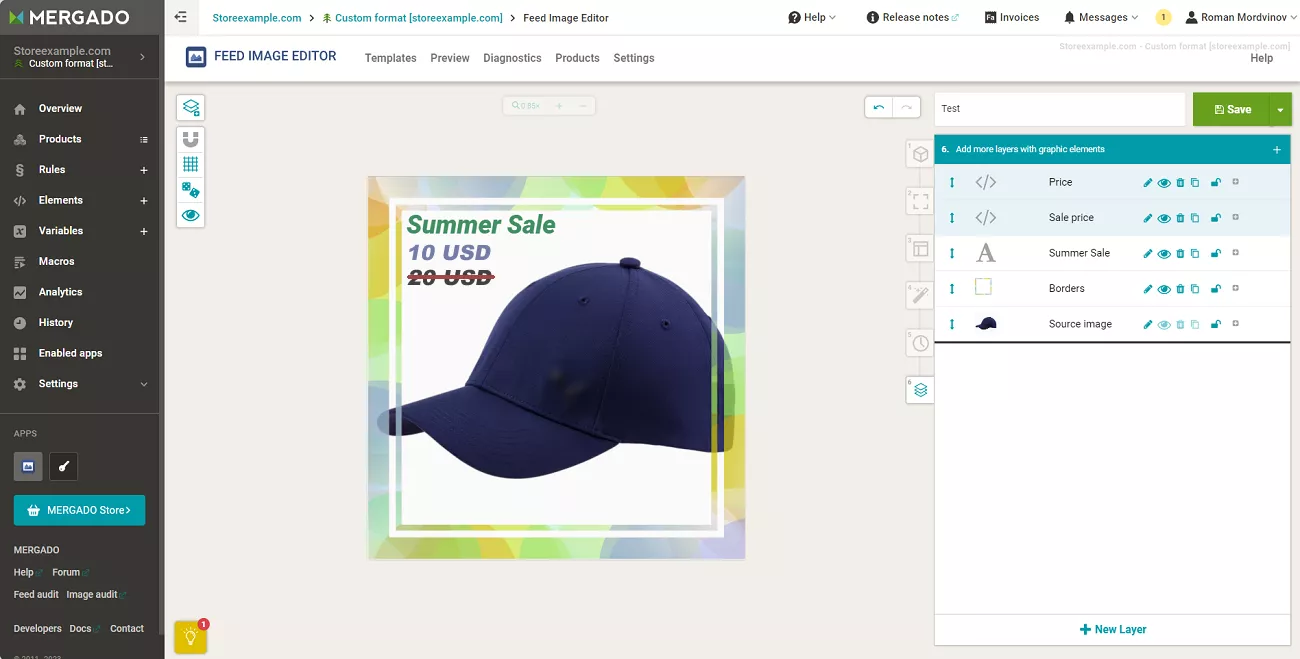Toggle the magnet snapping tool
The image size is (1300, 659).
click(190, 139)
